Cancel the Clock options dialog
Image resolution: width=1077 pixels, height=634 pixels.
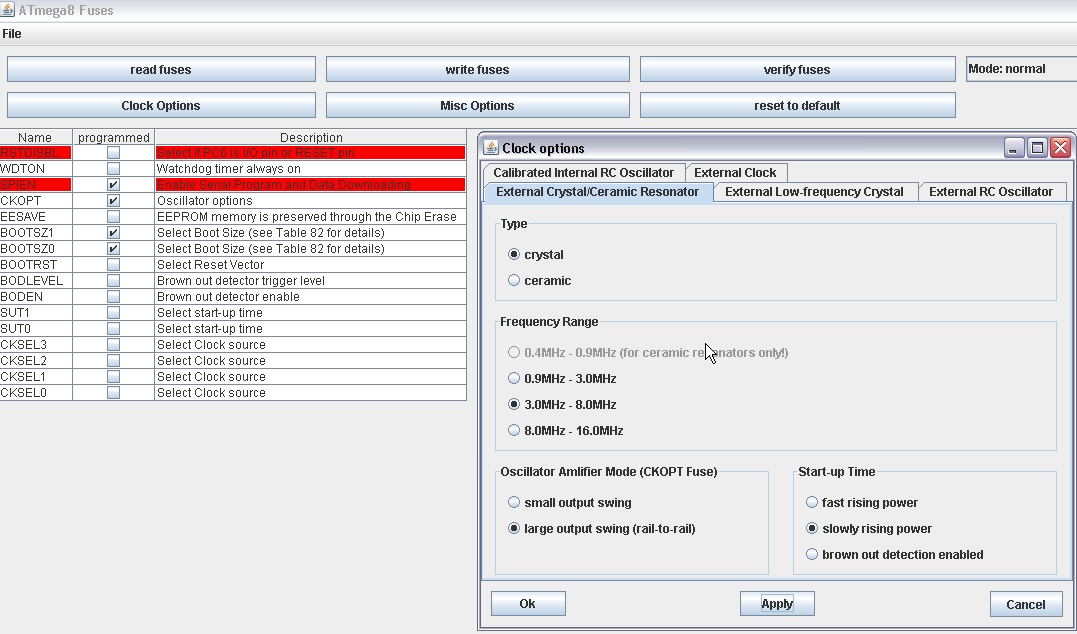pos(1025,604)
